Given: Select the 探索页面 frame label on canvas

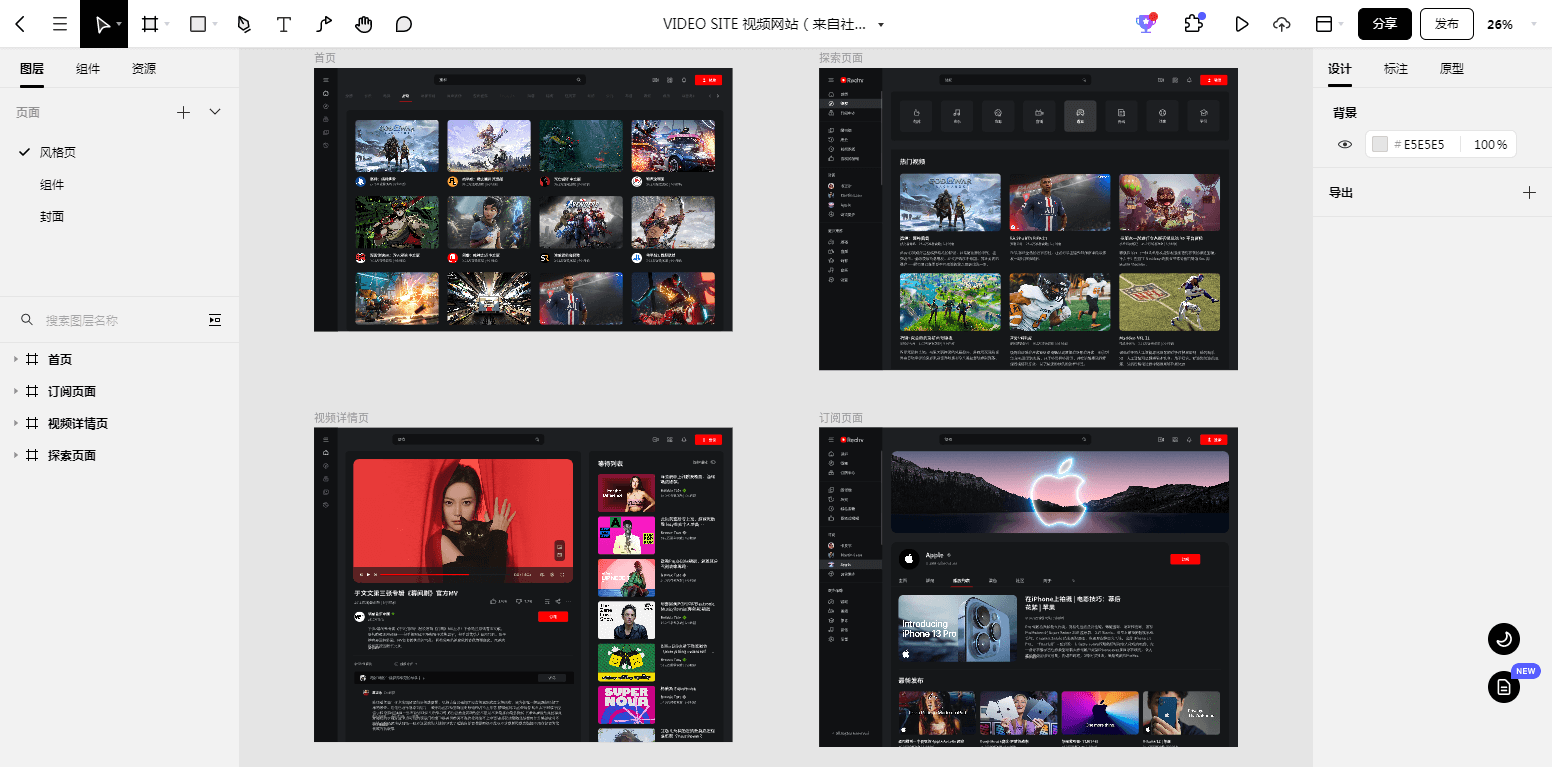Looking at the screenshot, I should [841, 58].
